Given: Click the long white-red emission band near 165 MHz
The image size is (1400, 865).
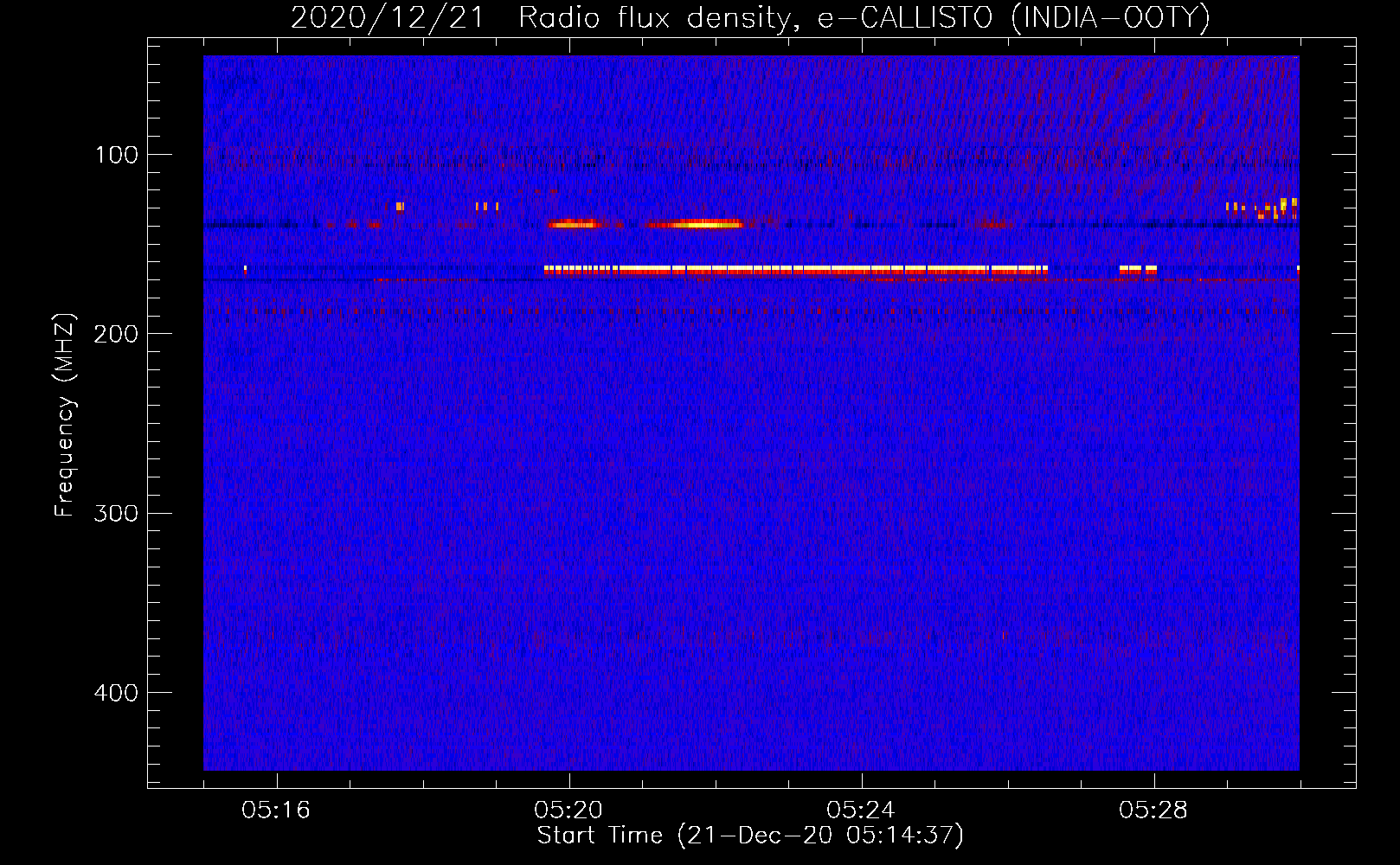Looking at the screenshot, I should point(796,270).
